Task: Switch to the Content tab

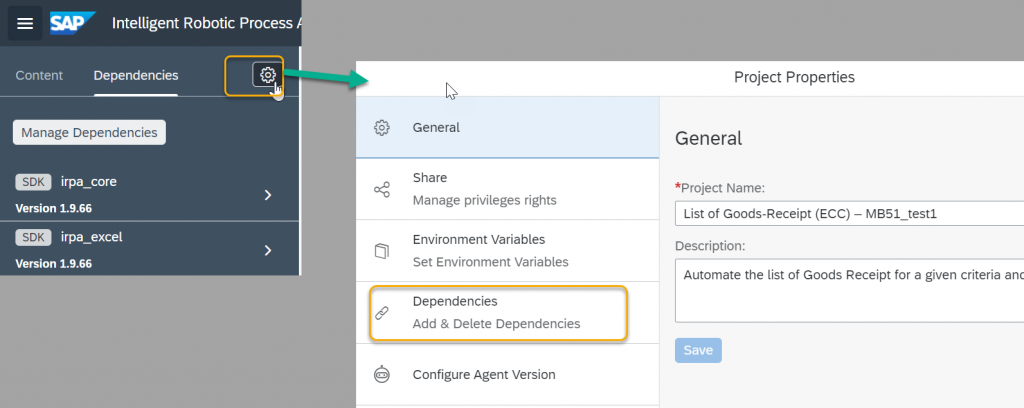Action: (x=39, y=75)
